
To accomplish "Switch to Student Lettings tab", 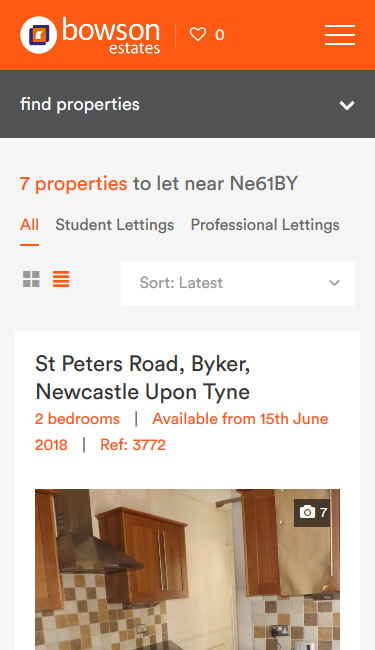I will point(115,225).
